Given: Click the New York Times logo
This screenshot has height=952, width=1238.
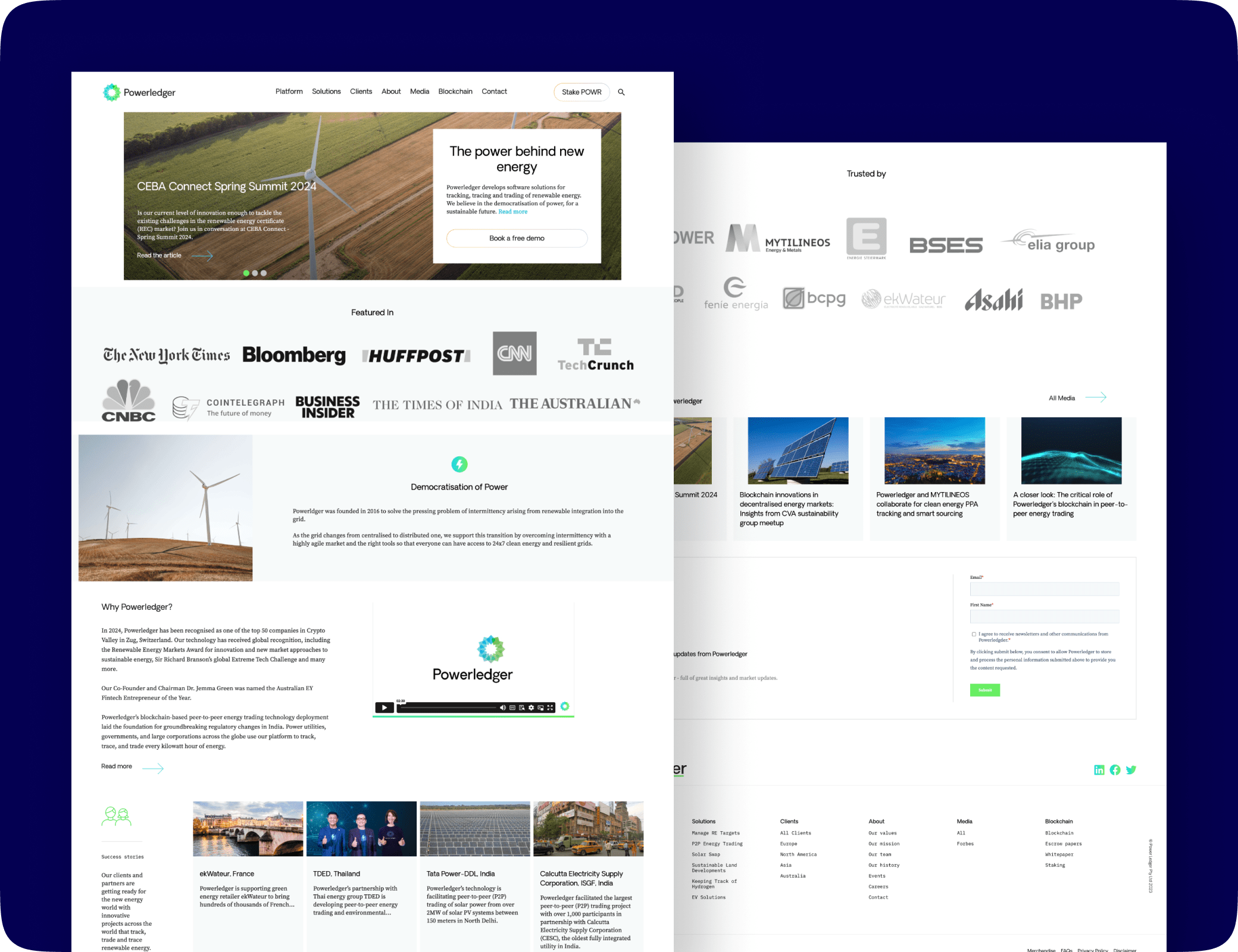Looking at the screenshot, I should tap(167, 355).
